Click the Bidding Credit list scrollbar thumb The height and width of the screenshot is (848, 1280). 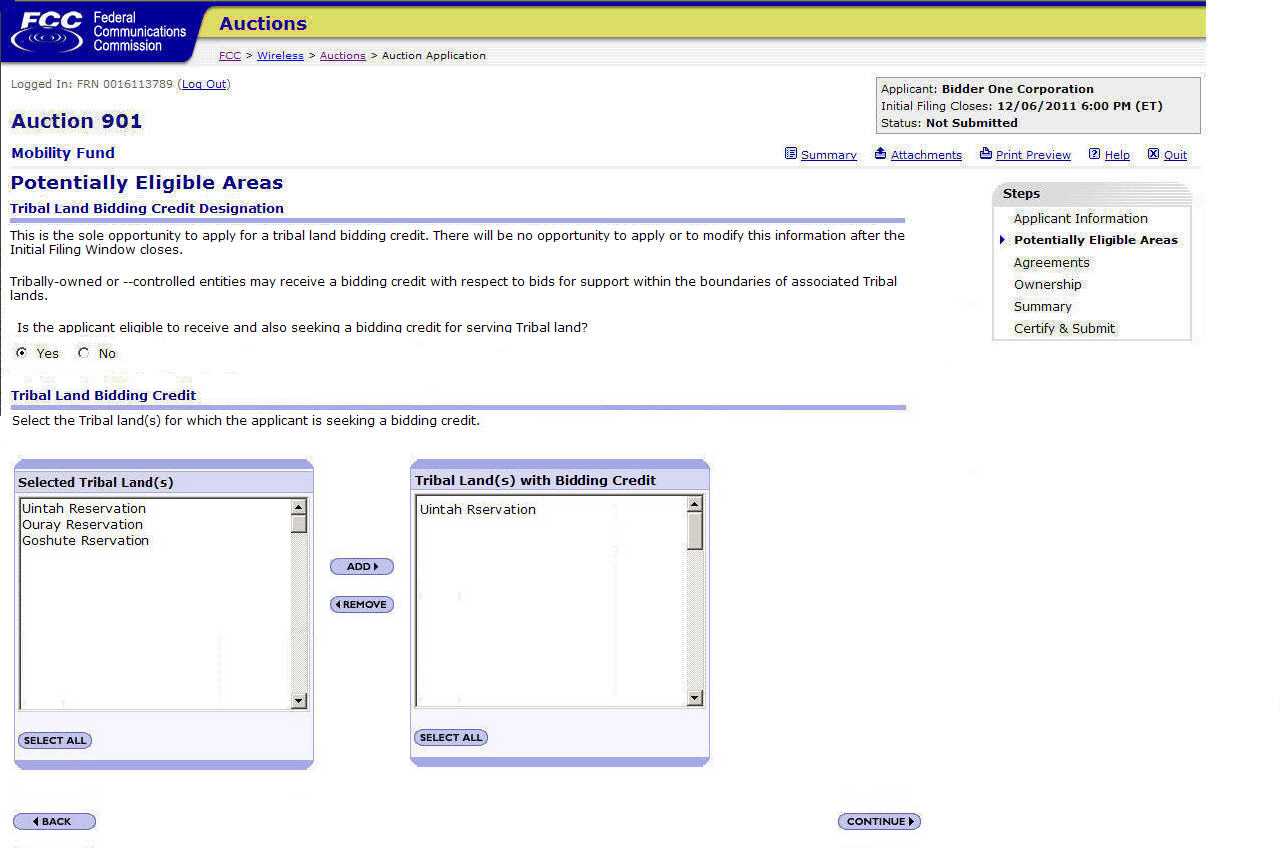pos(695,531)
